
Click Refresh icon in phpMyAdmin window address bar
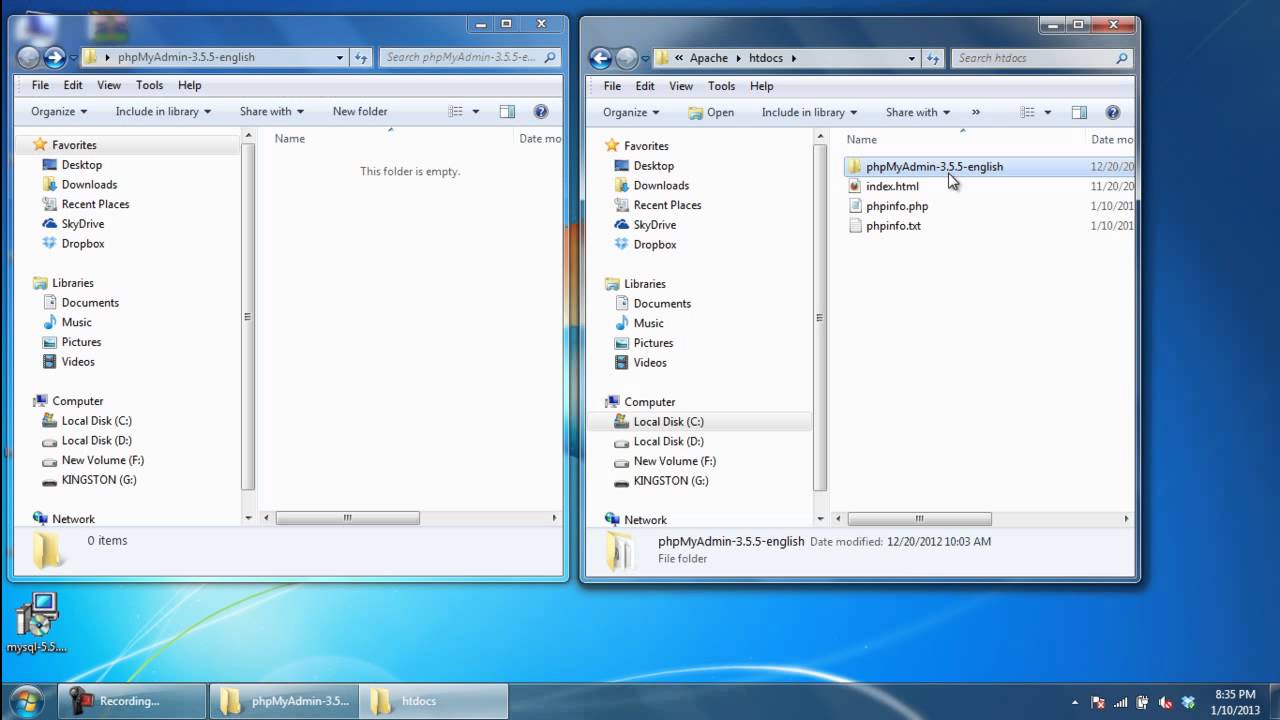coord(361,57)
